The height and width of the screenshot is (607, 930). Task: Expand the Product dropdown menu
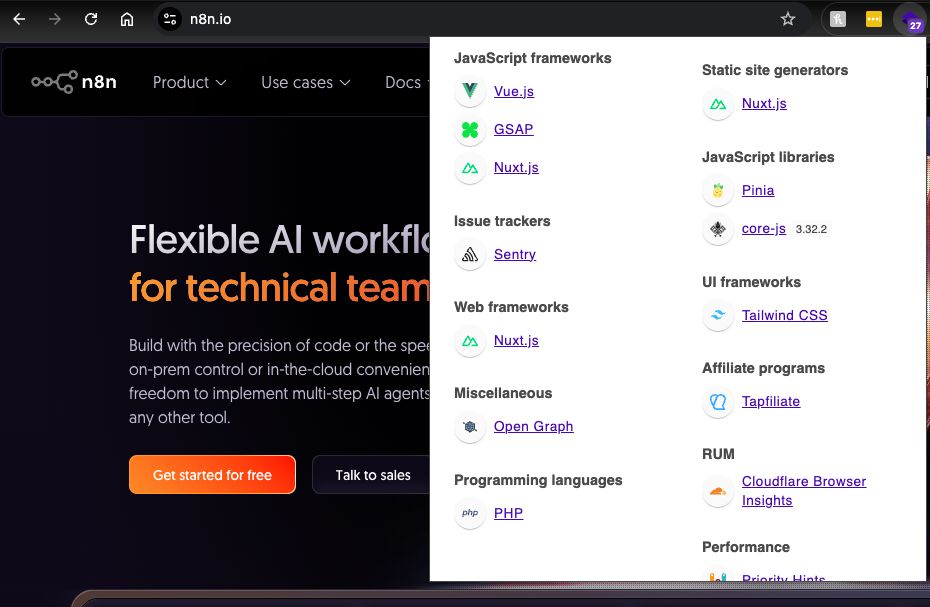click(x=189, y=82)
